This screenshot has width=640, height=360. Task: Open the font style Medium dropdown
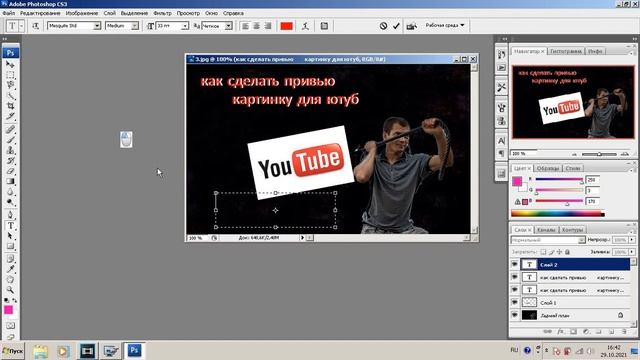point(135,26)
